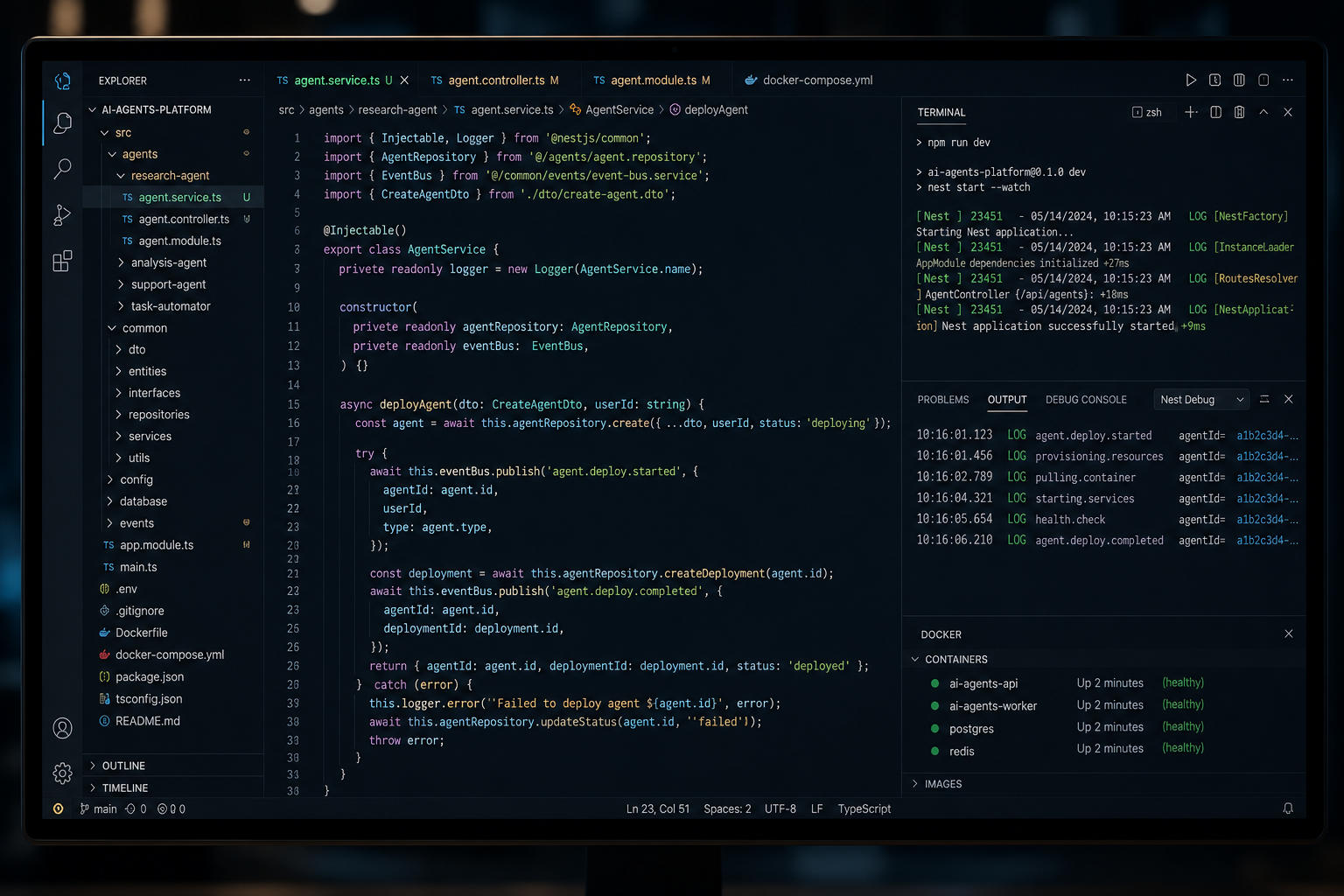
Task: Click the sync changes status item
Action: coord(136,808)
